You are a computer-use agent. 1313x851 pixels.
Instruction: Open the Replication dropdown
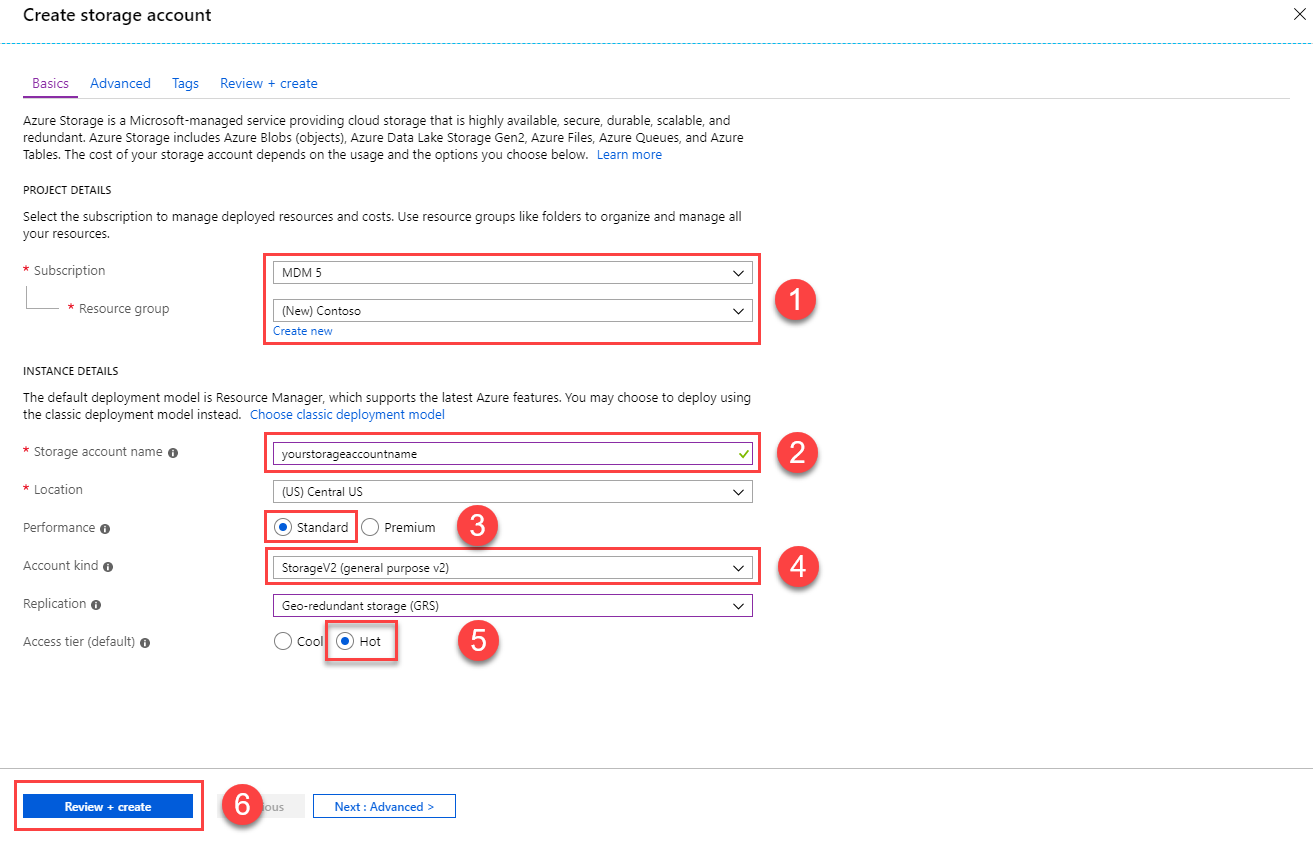point(511,605)
